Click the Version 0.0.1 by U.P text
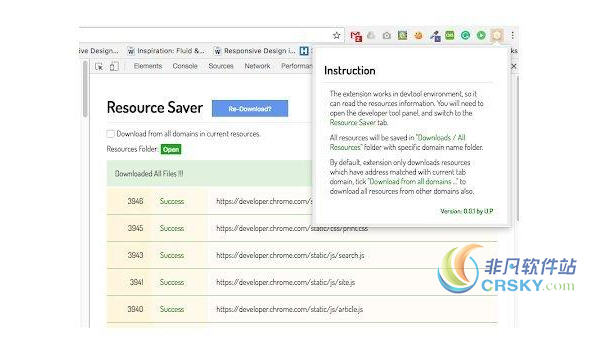Image resolution: width=592 pixels, height=361 pixels. click(x=467, y=211)
